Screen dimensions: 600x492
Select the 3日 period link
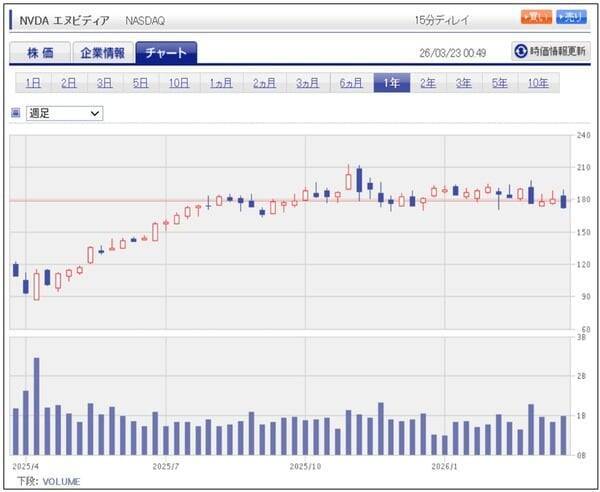(x=104, y=83)
